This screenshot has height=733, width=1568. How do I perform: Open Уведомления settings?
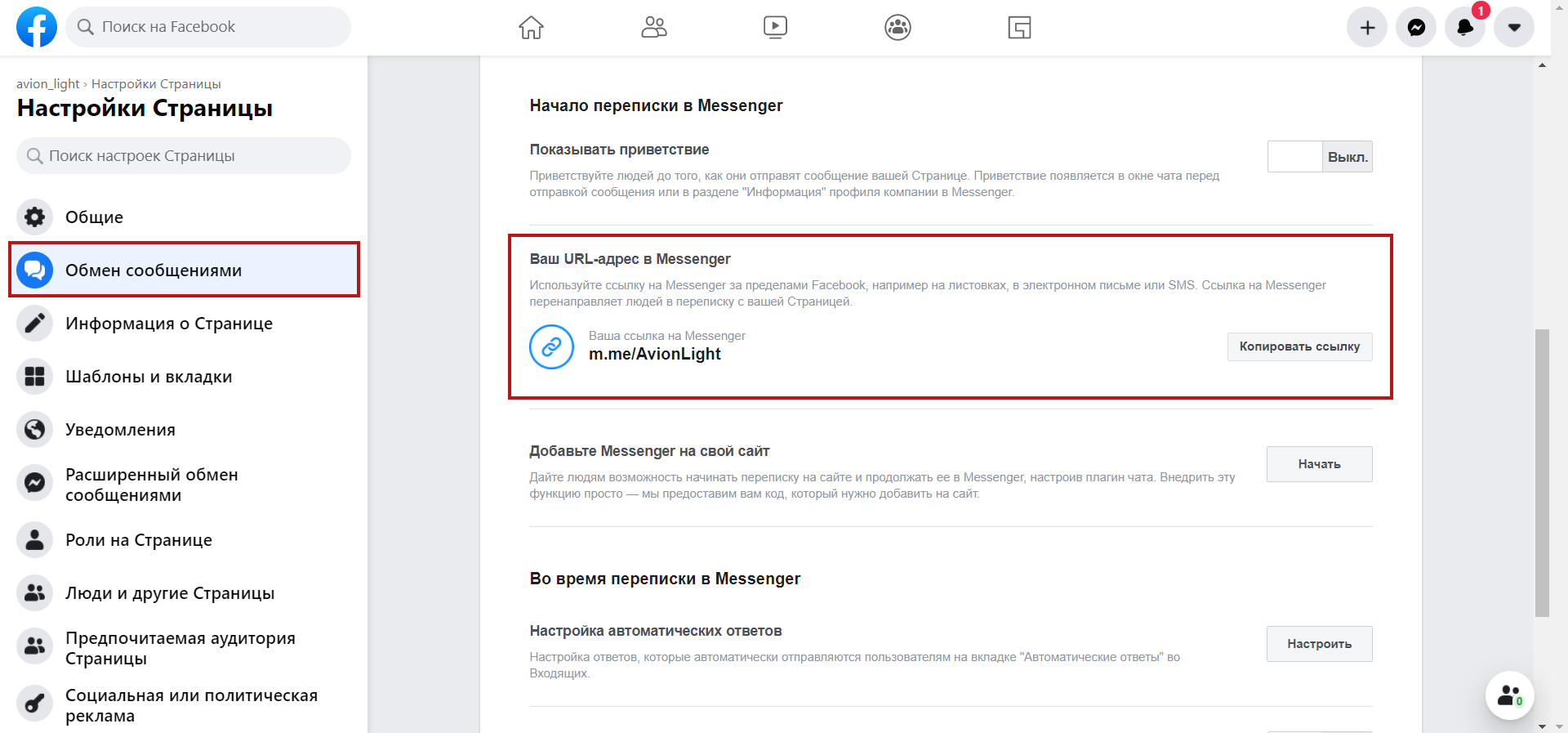pos(184,429)
